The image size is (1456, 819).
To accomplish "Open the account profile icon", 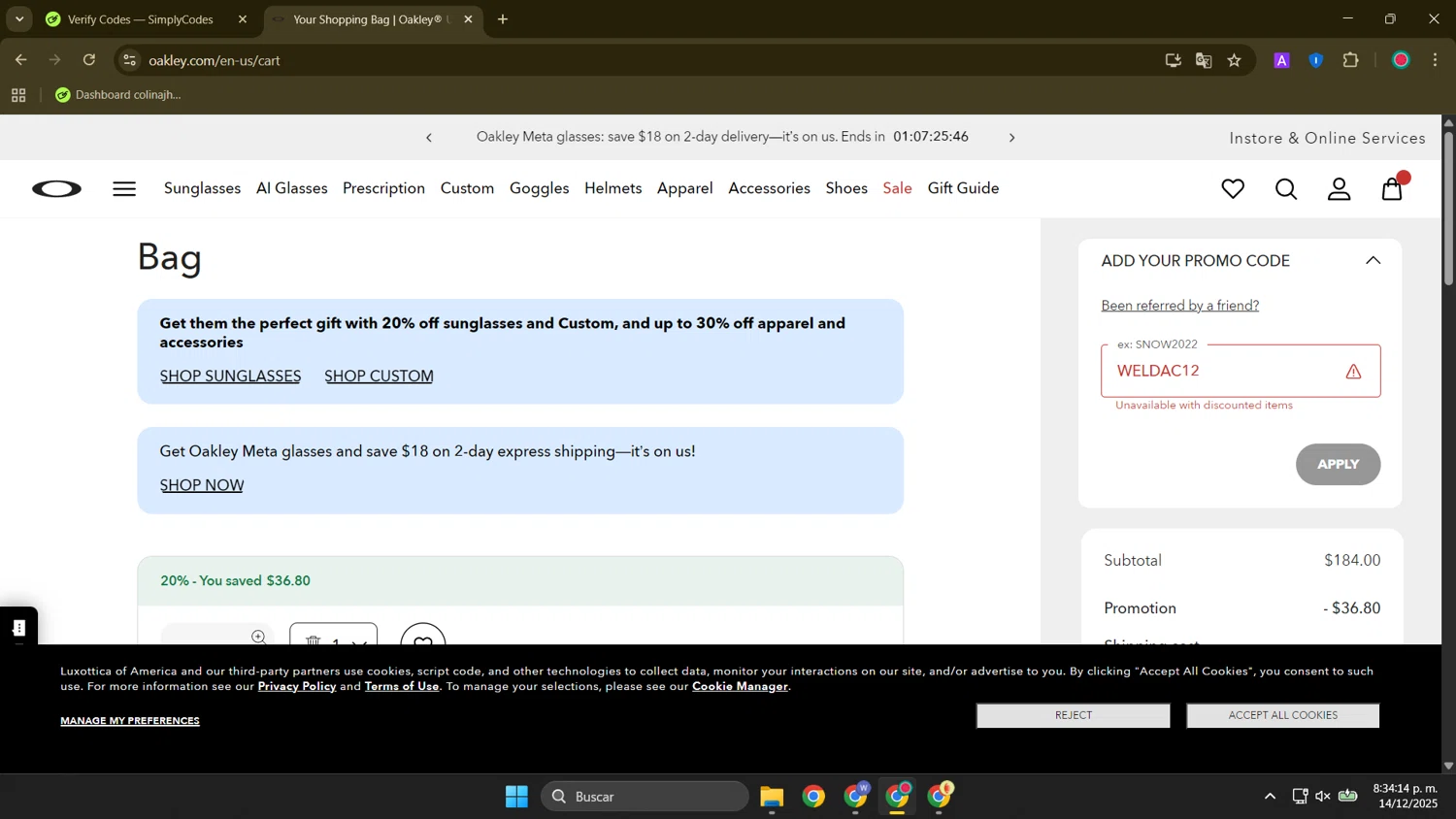I will pos(1340,189).
